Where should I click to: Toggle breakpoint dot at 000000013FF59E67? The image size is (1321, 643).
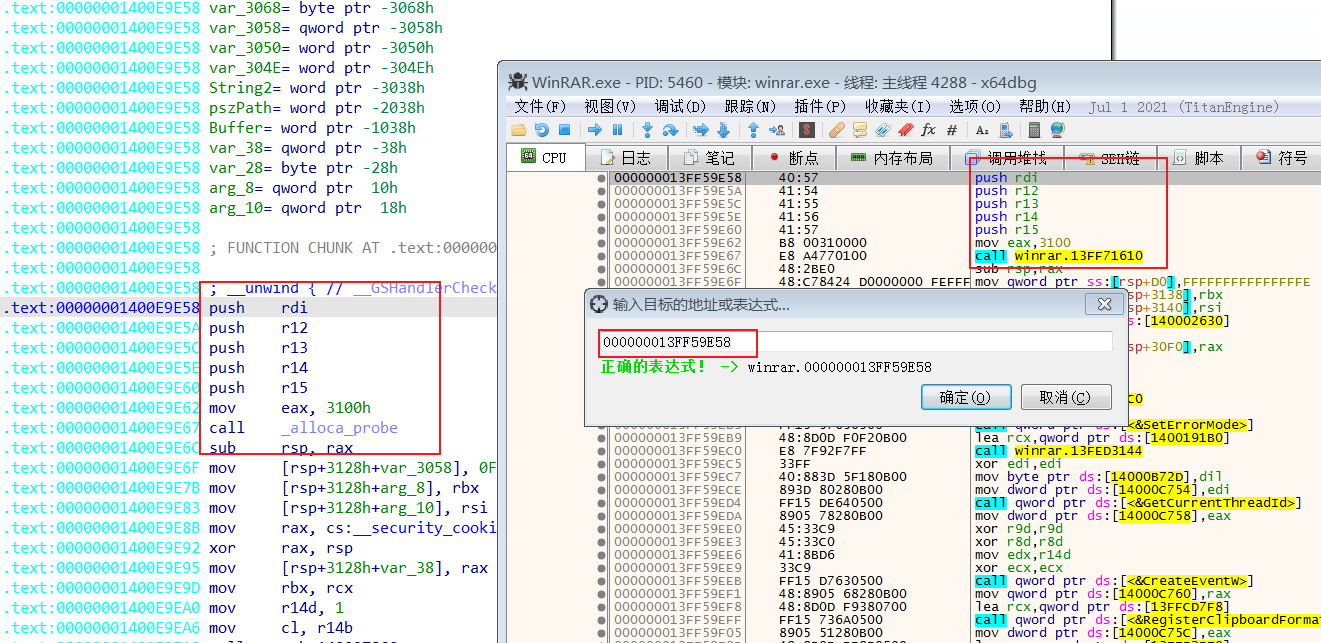(x=602, y=256)
